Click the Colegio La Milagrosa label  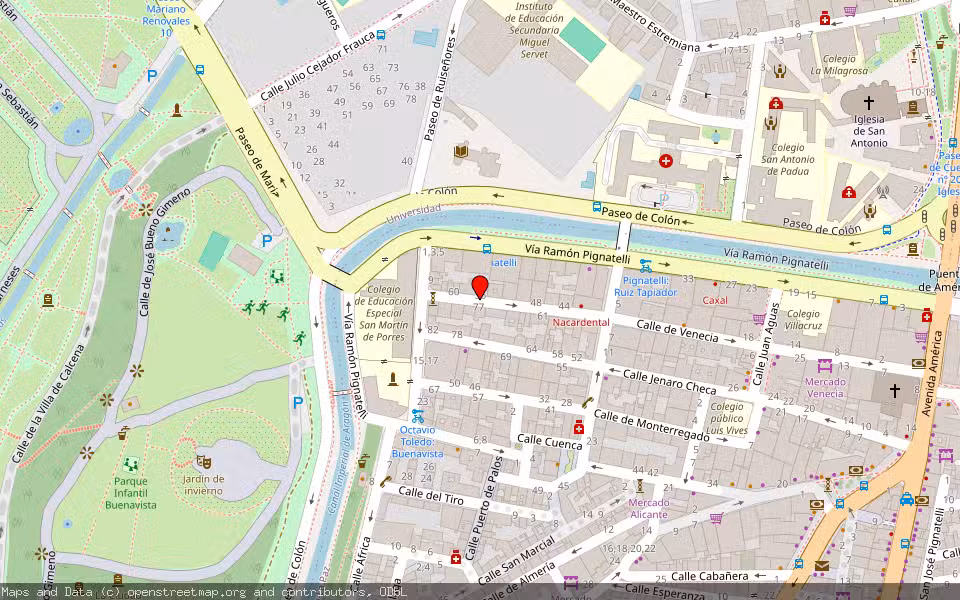click(x=839, y=64)
